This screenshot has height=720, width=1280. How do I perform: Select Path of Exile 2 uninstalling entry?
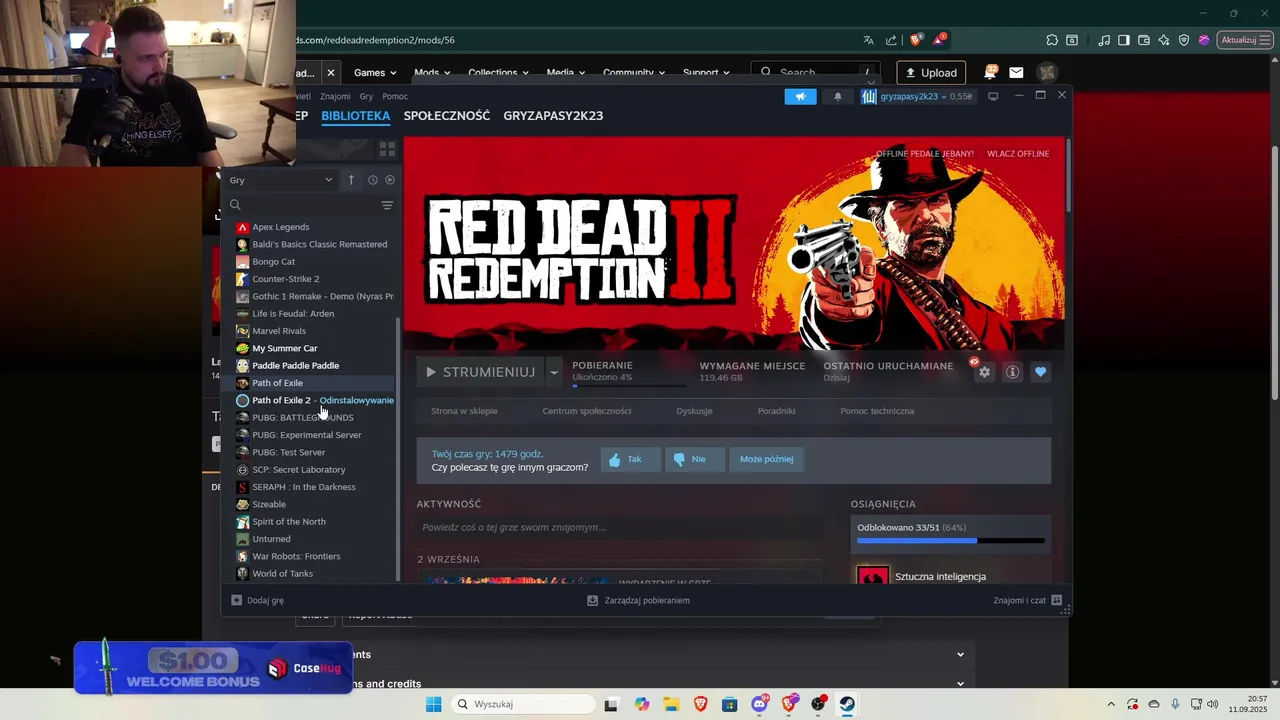(x=314, y=400)
